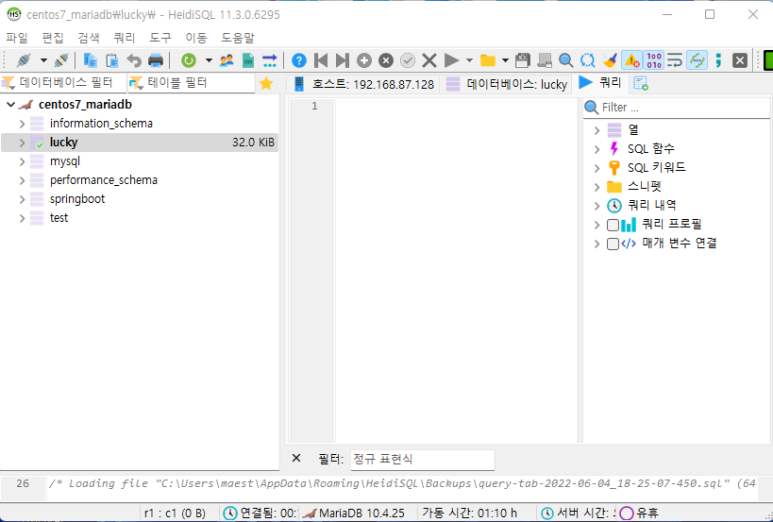Expand the SQL 키워드 helper node
This screenshot has height=522, width=773.
(x=597, y=168)
